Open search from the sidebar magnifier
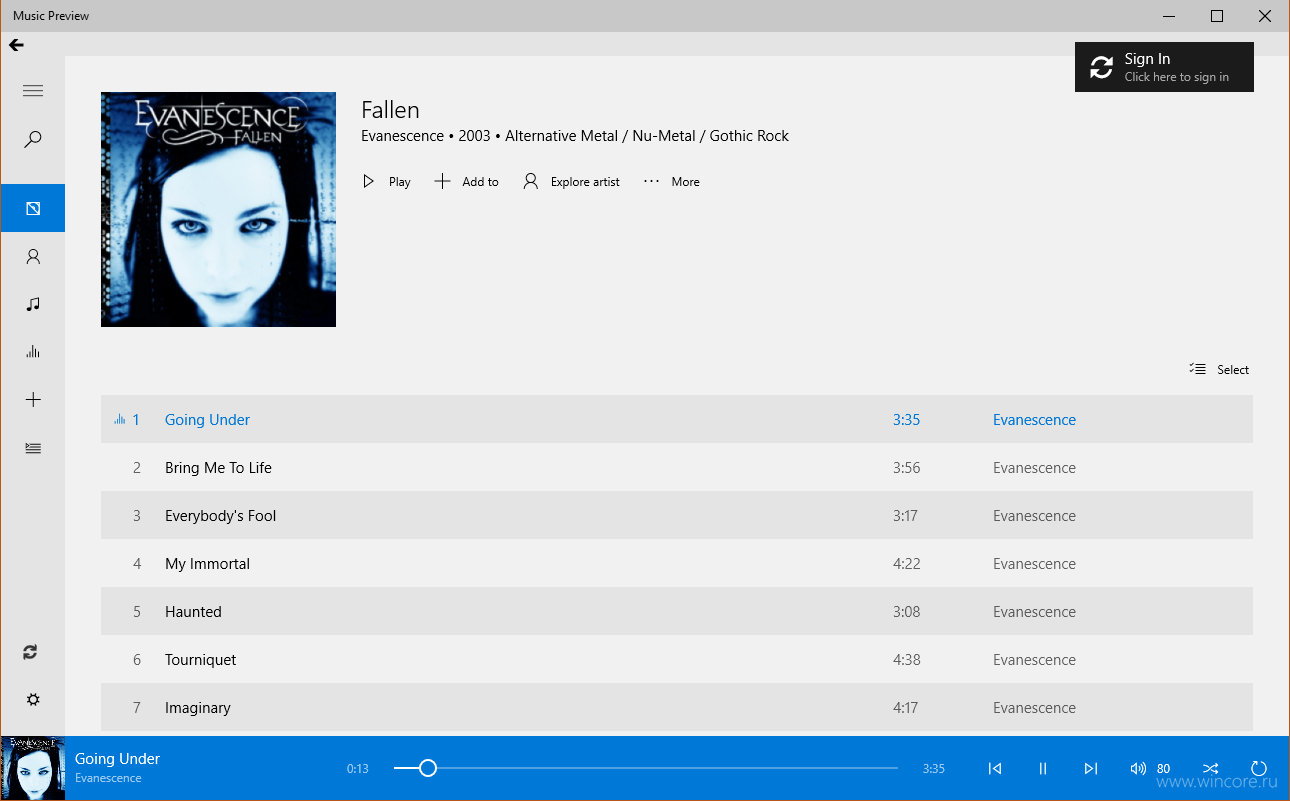 (33, 139)
